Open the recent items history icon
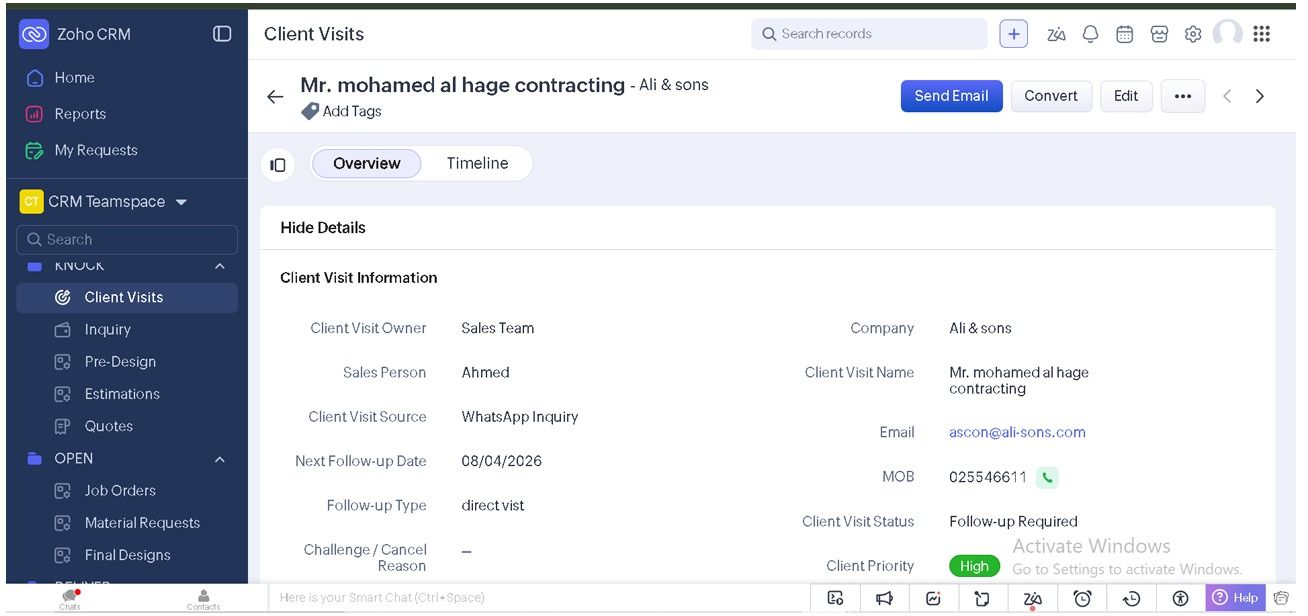The image size is (1308, 616). 1131,598
